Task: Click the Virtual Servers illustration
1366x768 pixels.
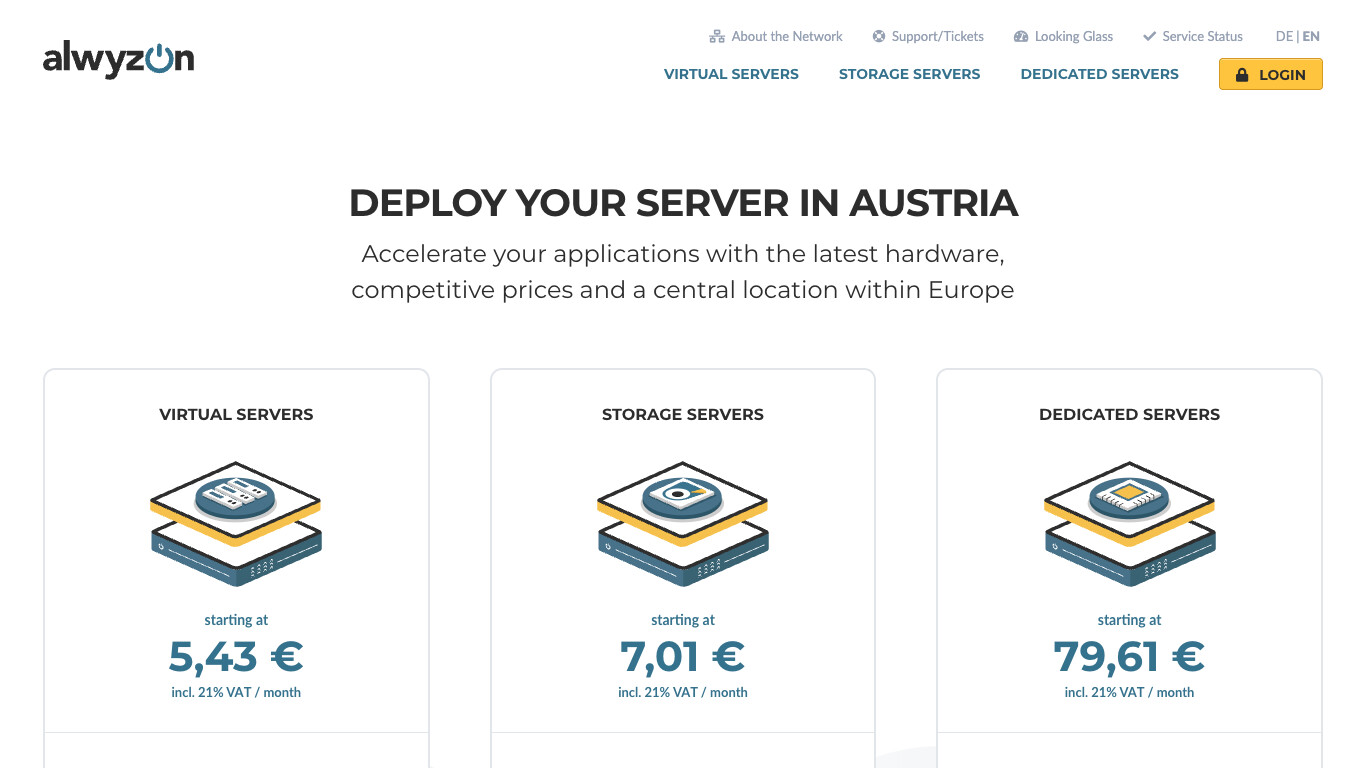Action: [236, 523]
